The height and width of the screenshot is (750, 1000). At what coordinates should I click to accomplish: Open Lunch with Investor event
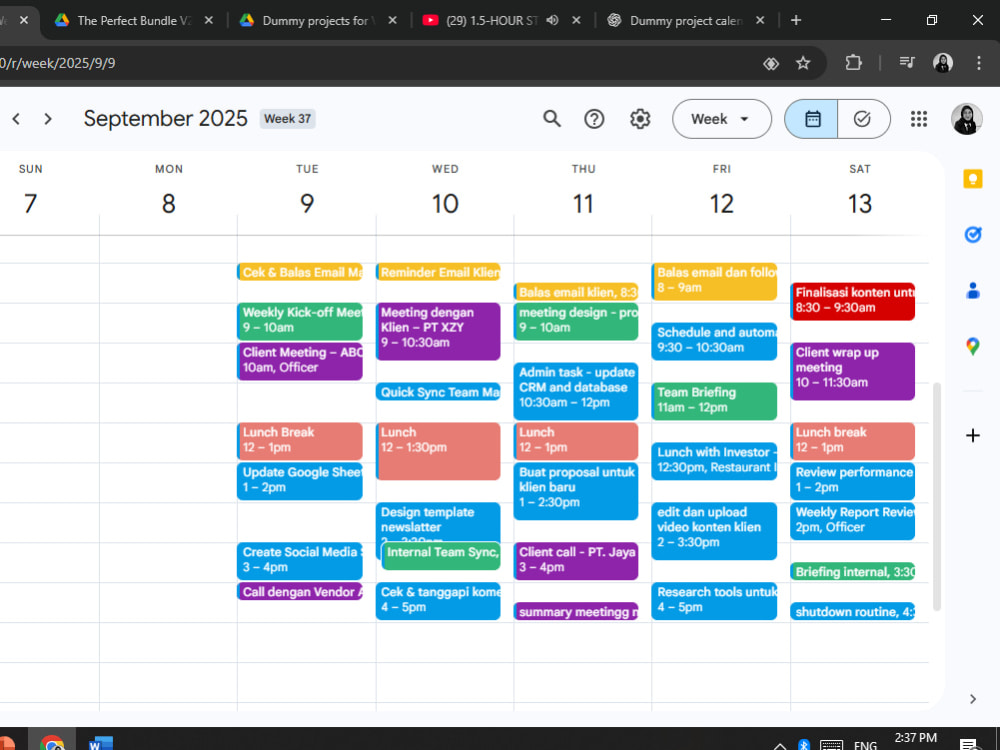714,460
